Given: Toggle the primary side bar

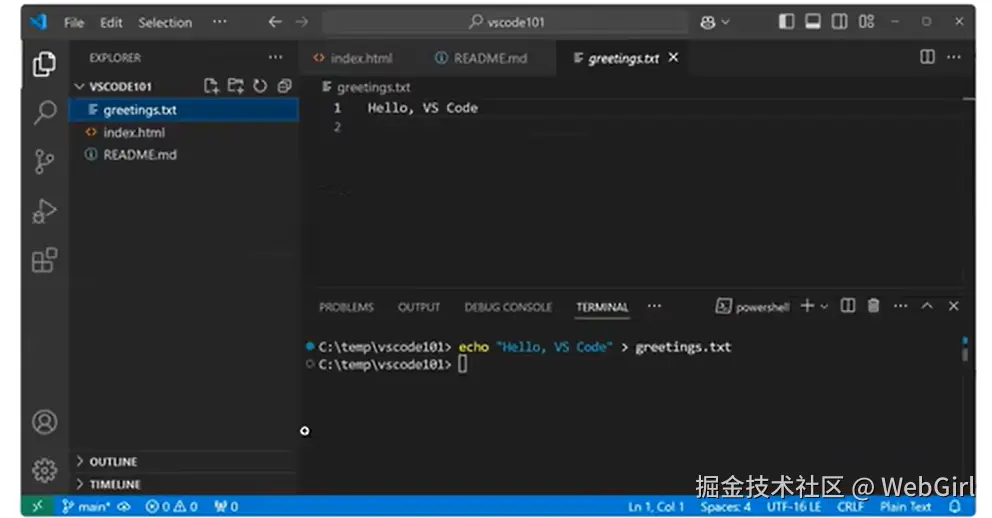Looking at the screenshot, I should pos(786,22).
